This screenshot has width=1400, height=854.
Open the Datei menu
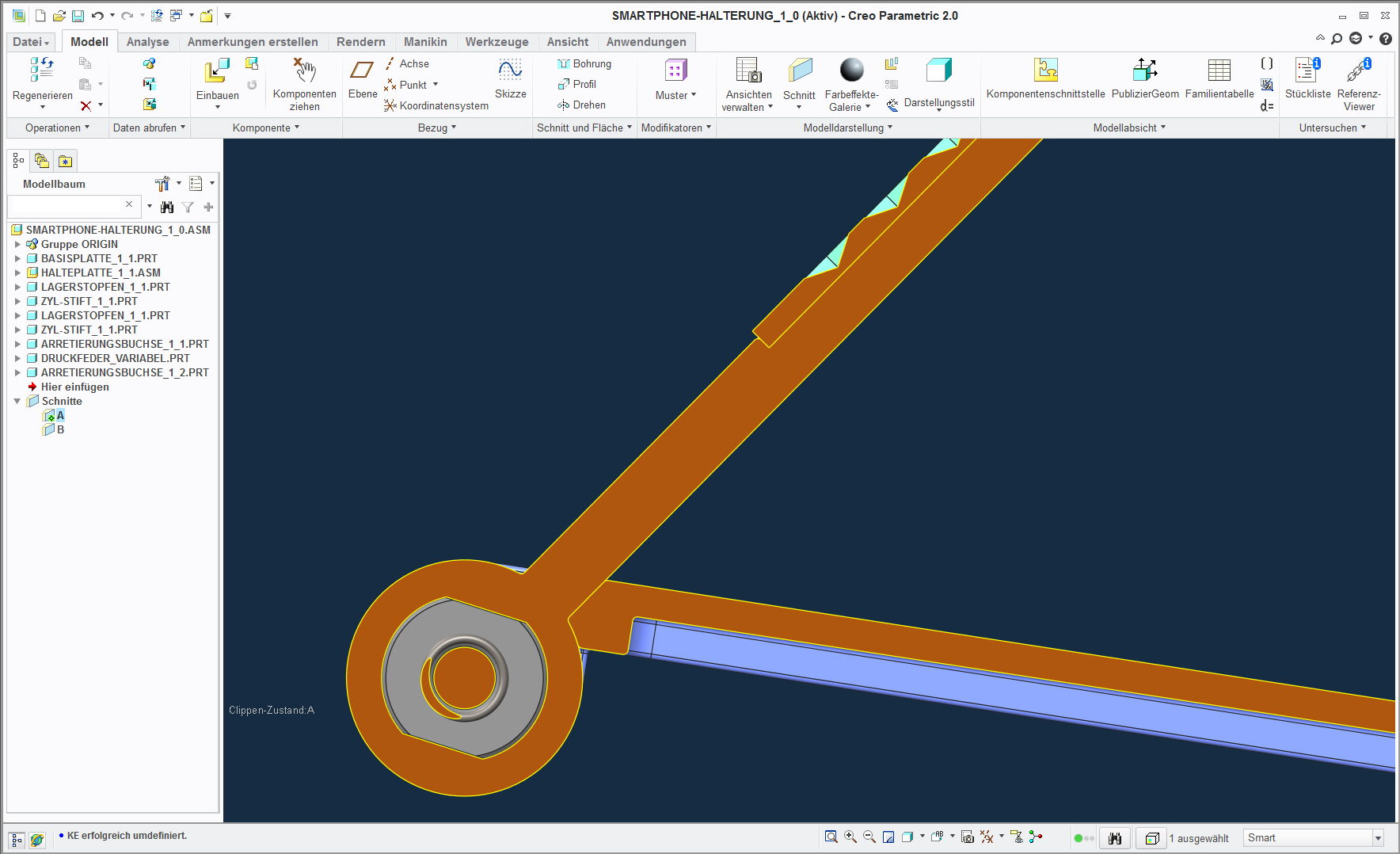tap(31, 42)
